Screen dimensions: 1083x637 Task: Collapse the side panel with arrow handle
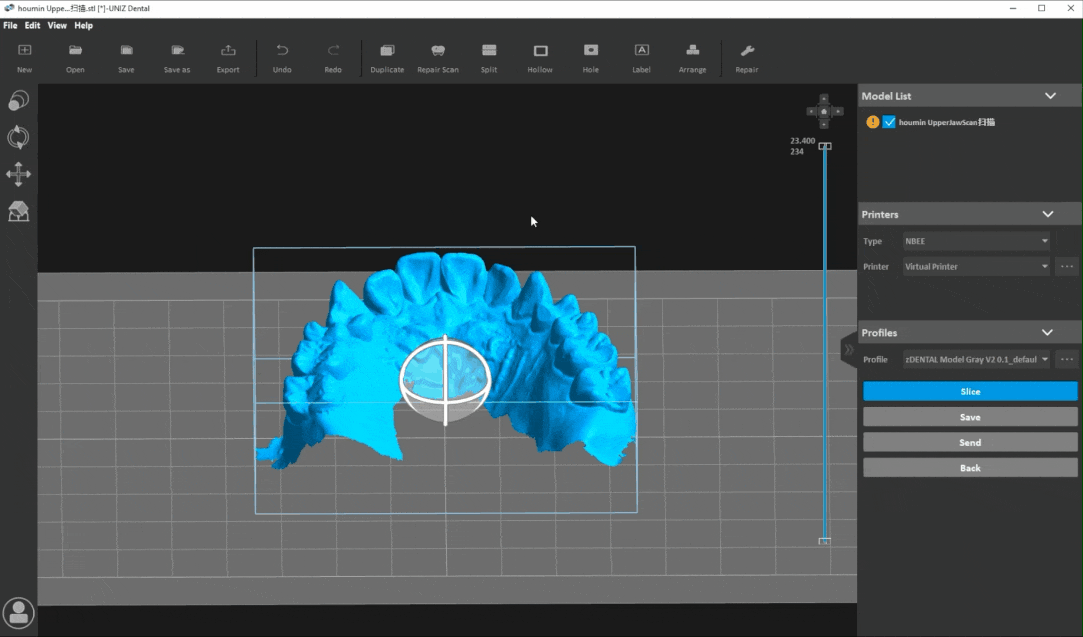coord(849,349)
